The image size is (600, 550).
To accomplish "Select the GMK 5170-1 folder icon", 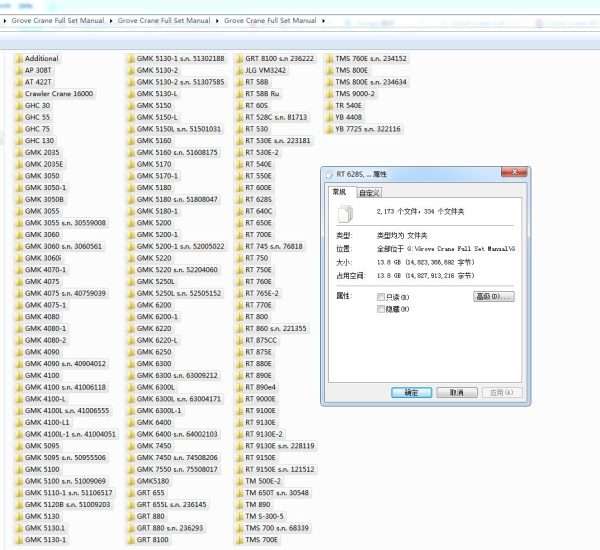I will 131,176.
